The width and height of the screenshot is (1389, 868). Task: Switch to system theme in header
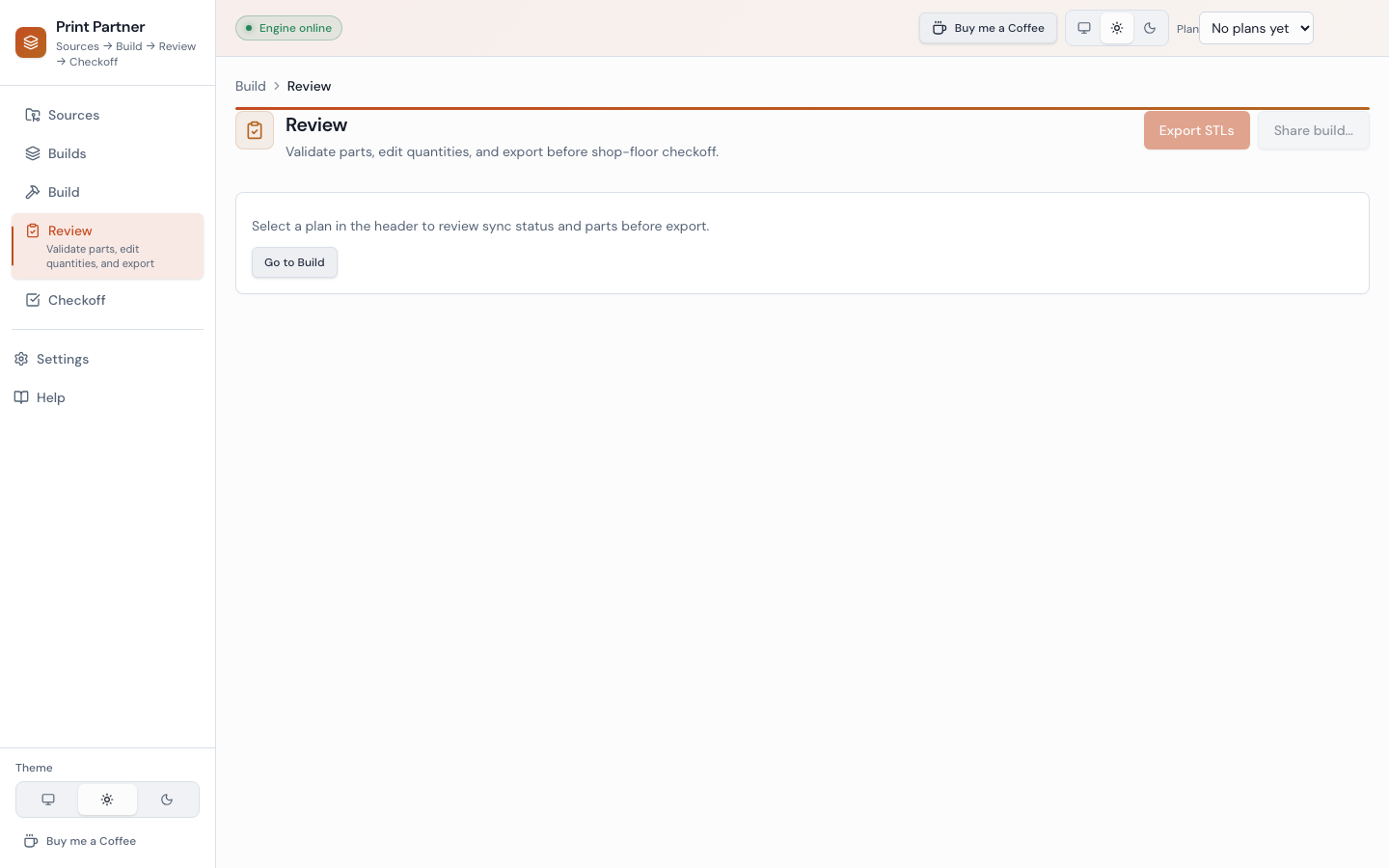pyautogui.click(x=1084, y=28)
